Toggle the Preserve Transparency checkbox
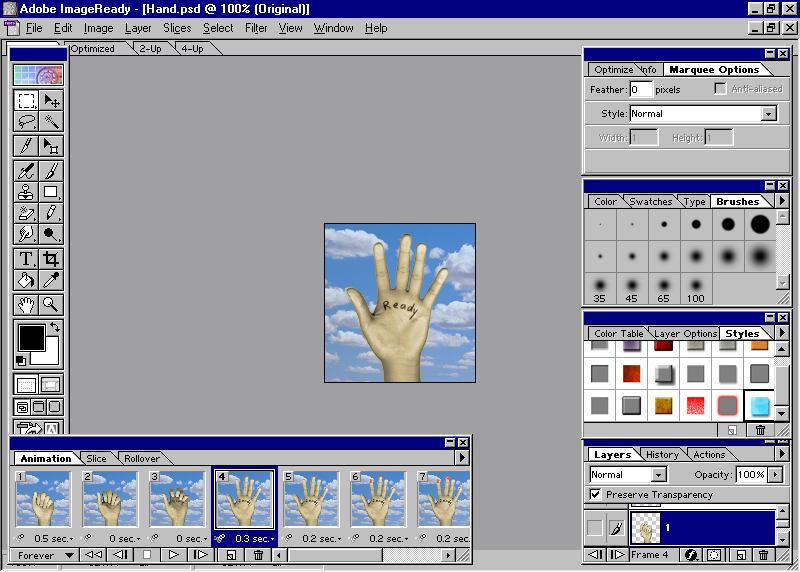The width and height of the screenshot is (800, 572). pos(596,494)
